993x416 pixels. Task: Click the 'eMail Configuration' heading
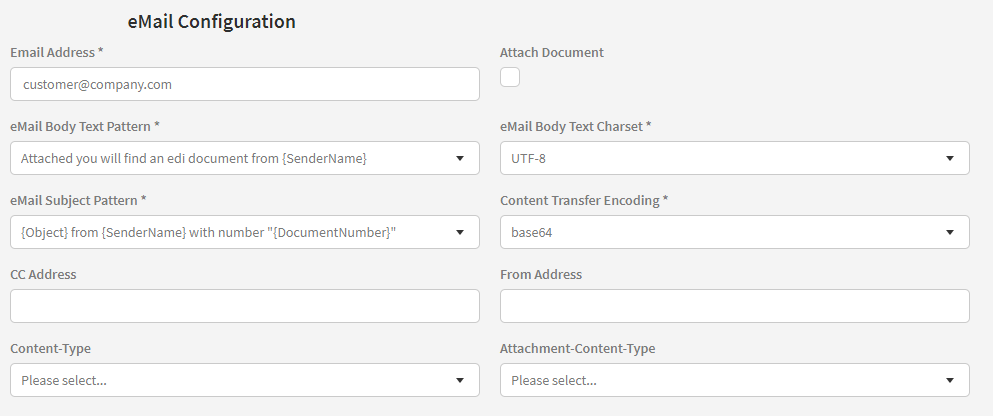(211, 21)
